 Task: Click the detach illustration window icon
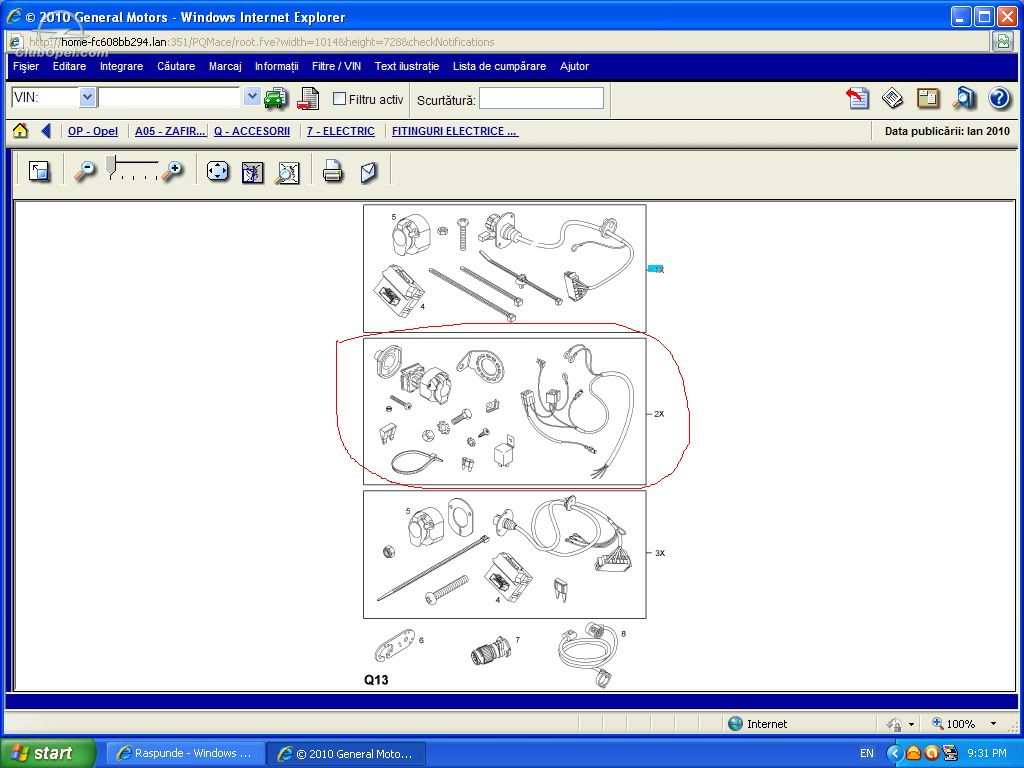(39, 172)
